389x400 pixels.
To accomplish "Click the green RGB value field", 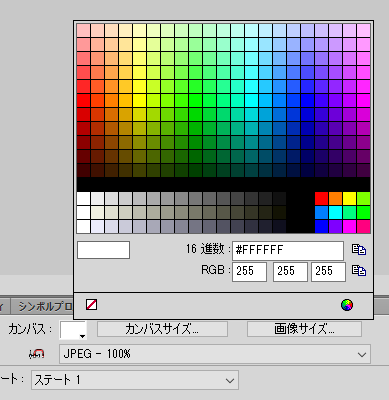I will [290, 272].
